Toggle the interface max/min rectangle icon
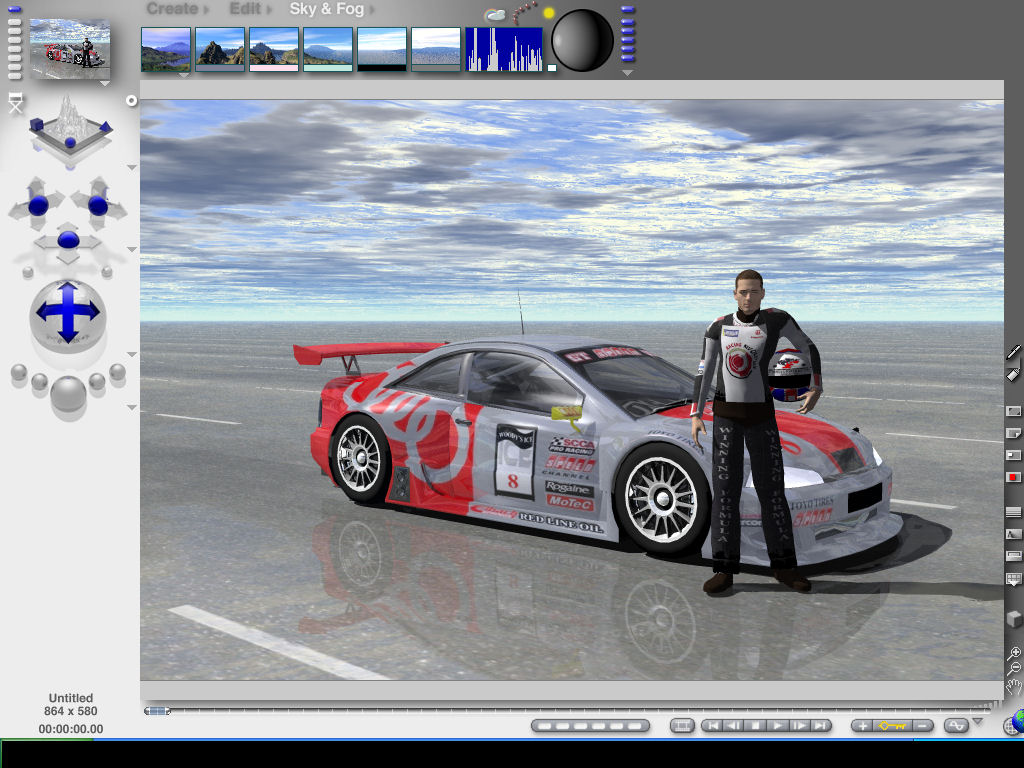This screenshot has height=768, width=1024. point(1013,411)
